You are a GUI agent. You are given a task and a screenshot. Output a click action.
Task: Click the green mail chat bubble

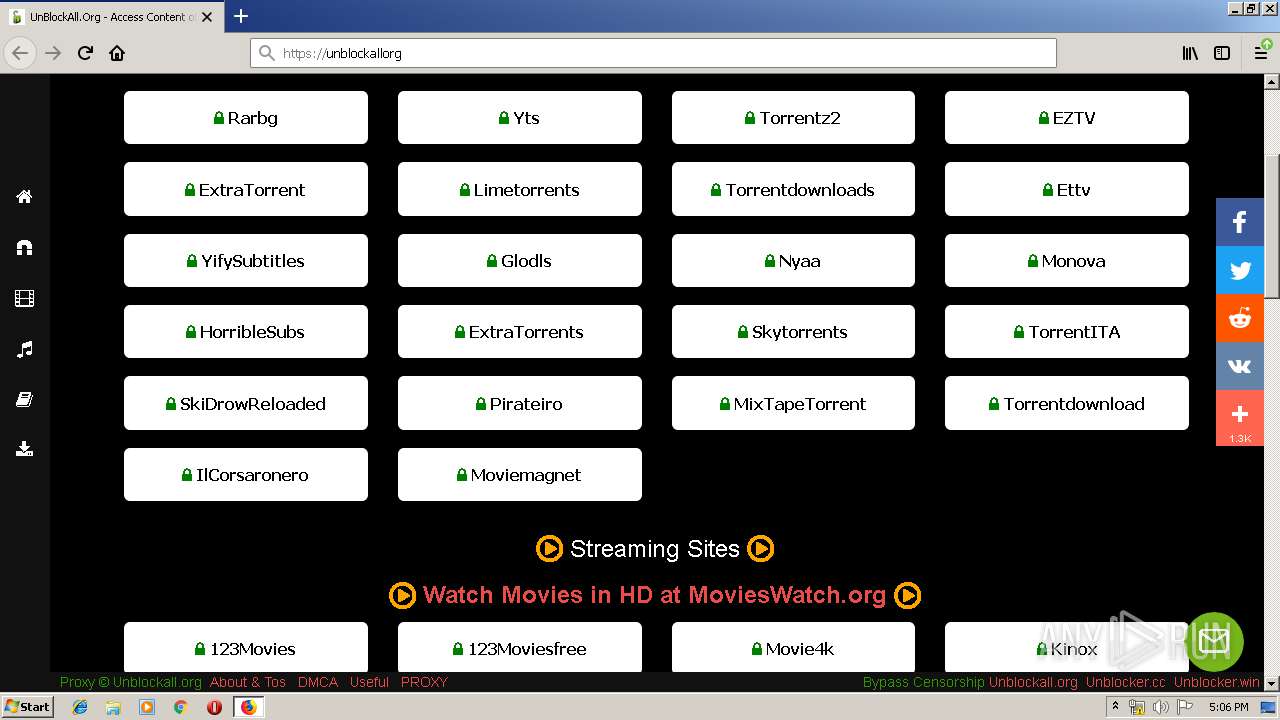[1213, 641]
